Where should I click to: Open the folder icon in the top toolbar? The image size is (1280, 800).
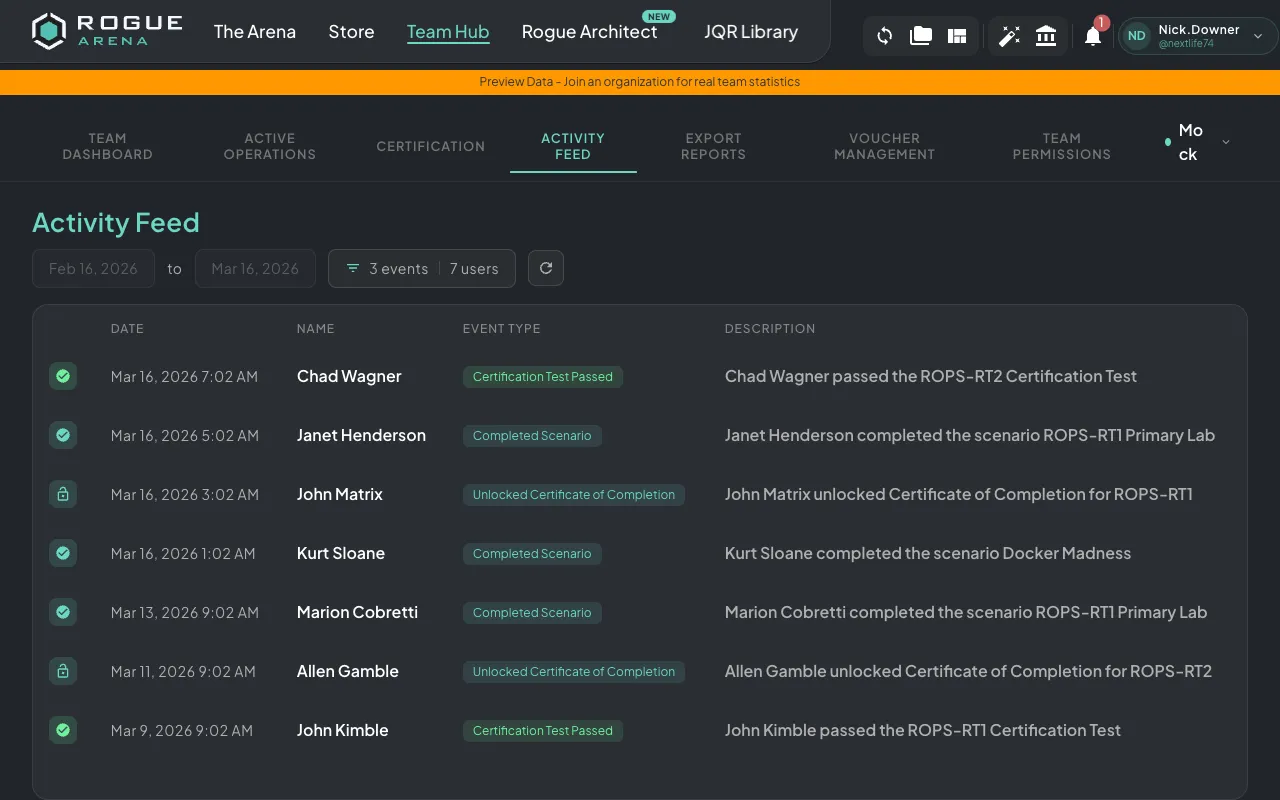click(x=920, y=35)
